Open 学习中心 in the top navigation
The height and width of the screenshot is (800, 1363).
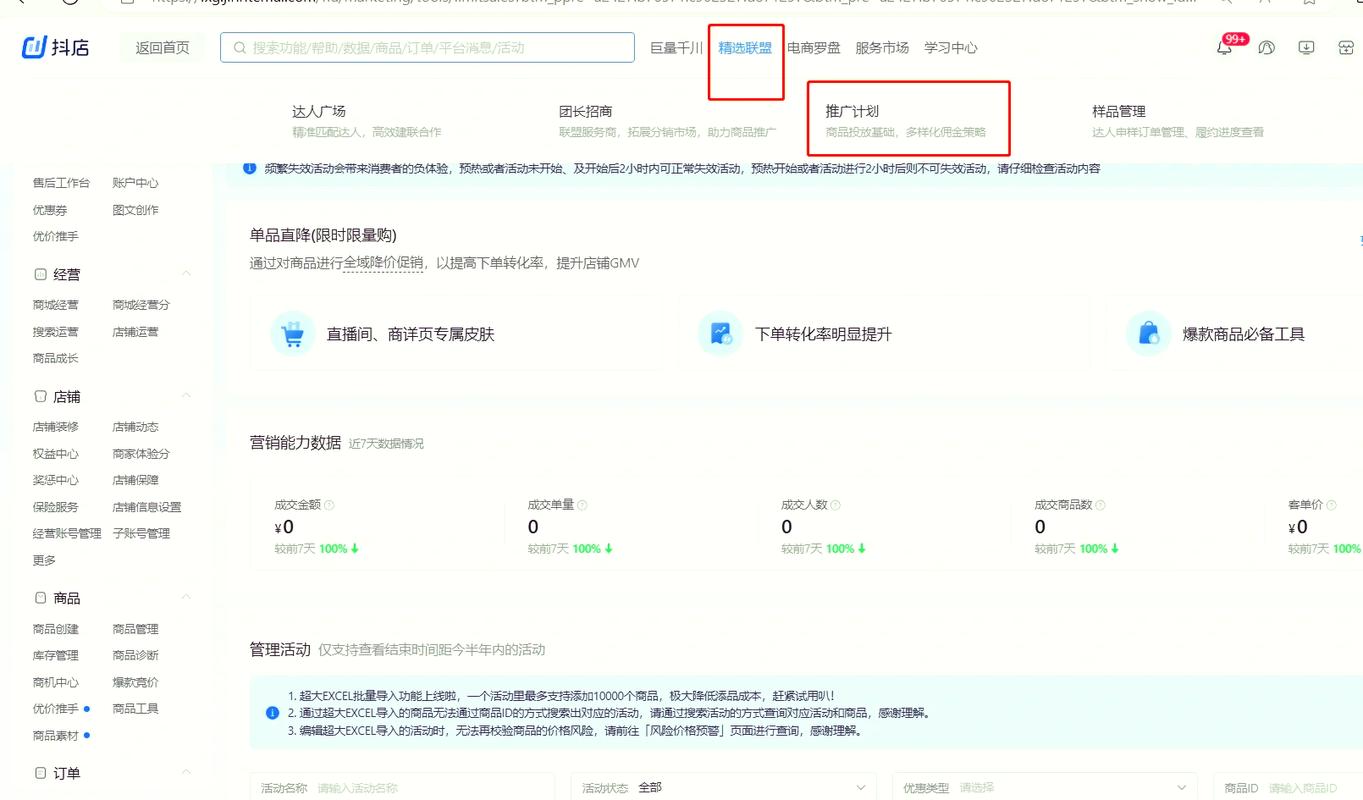951,47
